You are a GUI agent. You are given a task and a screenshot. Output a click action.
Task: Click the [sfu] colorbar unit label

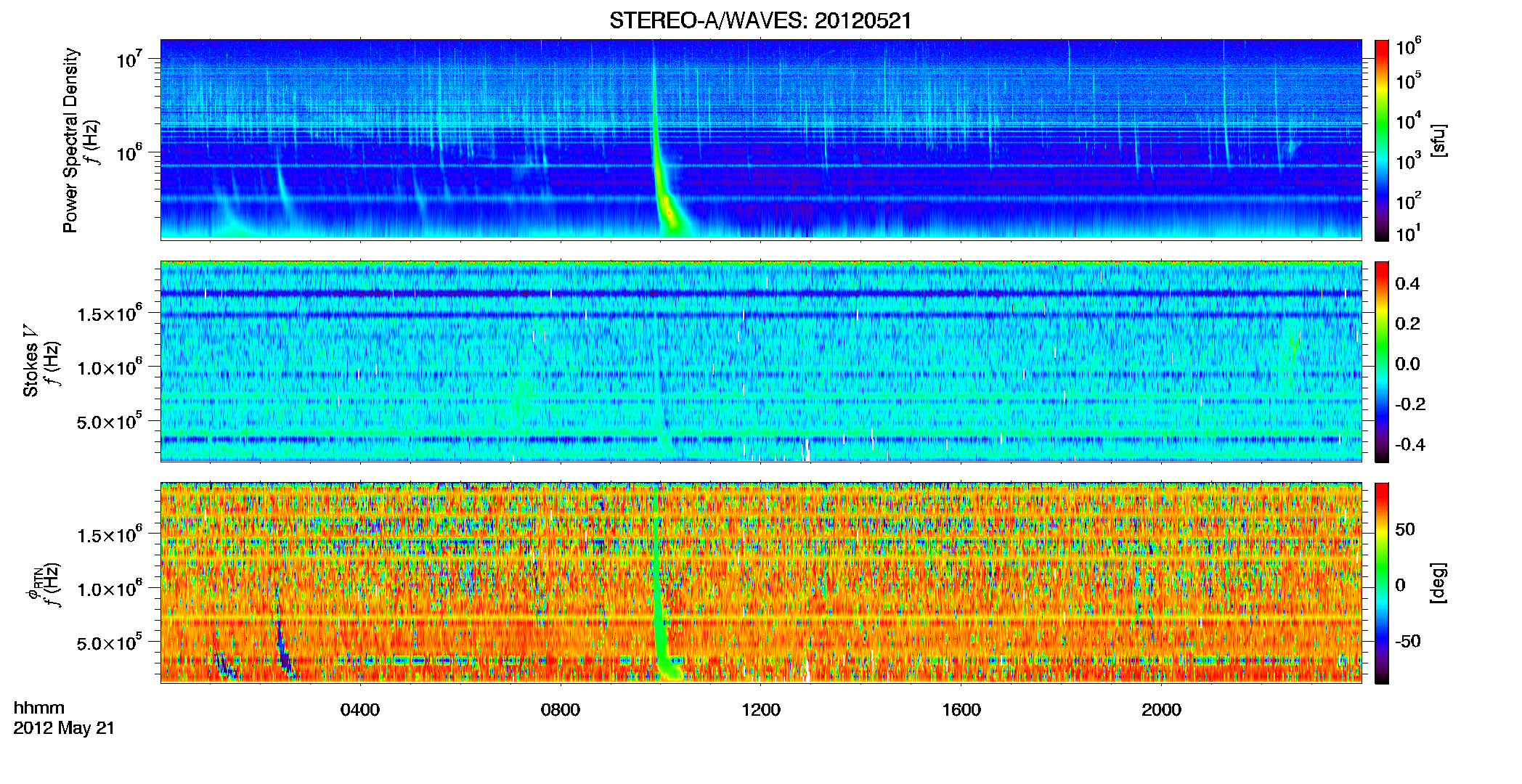[1438, 140]
